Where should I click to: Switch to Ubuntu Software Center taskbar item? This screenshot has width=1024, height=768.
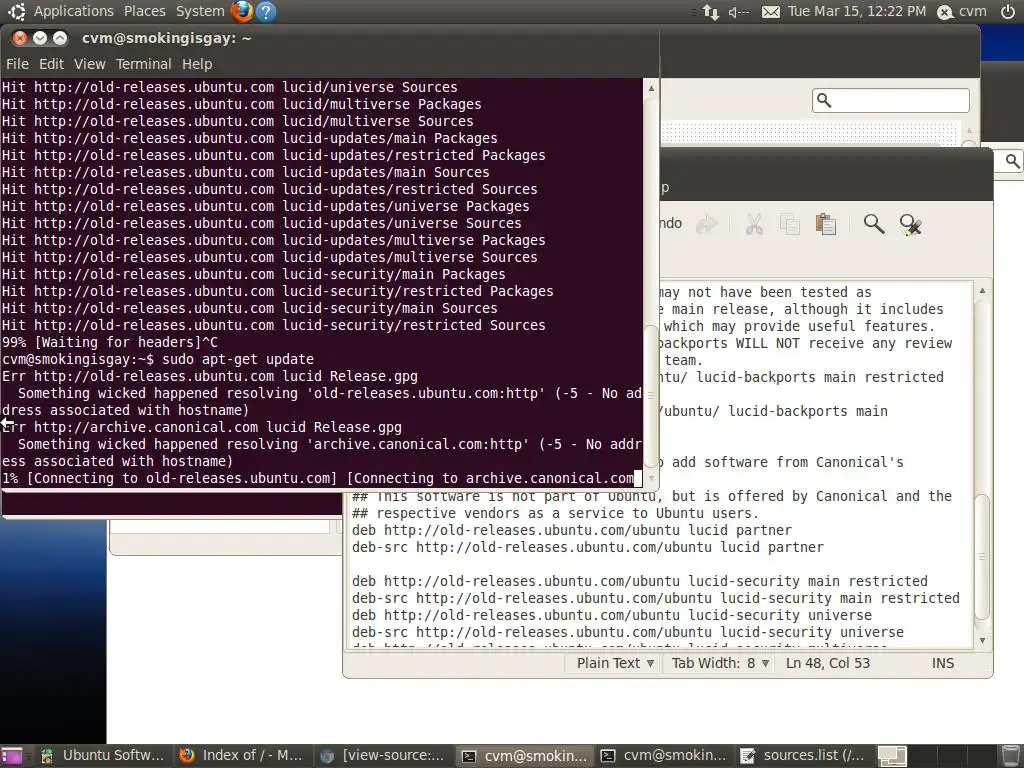point(104,756)
